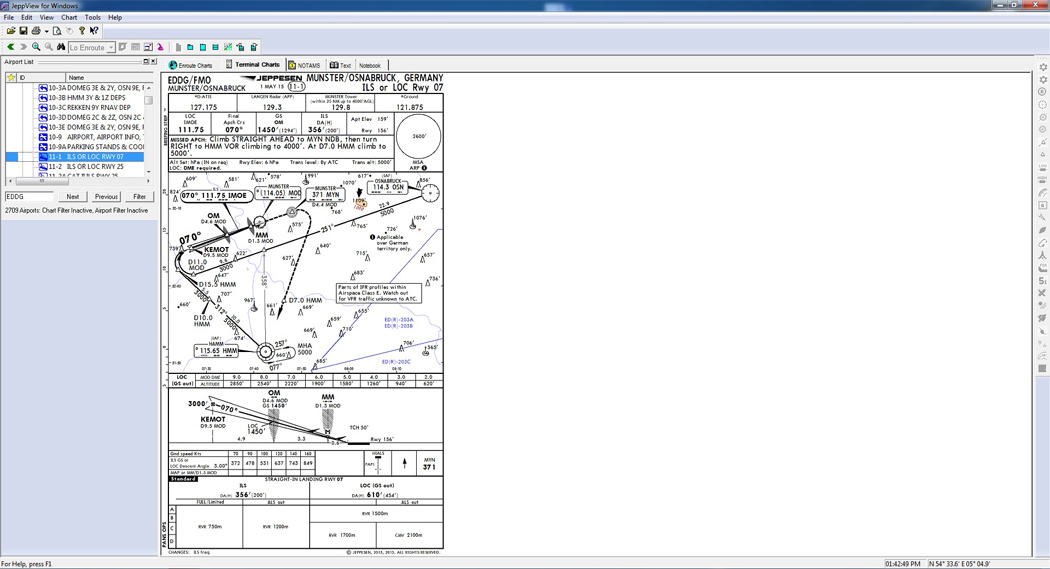Switch to the Text tab
This screenshot has height=569, width=1050.
(340, 65)
